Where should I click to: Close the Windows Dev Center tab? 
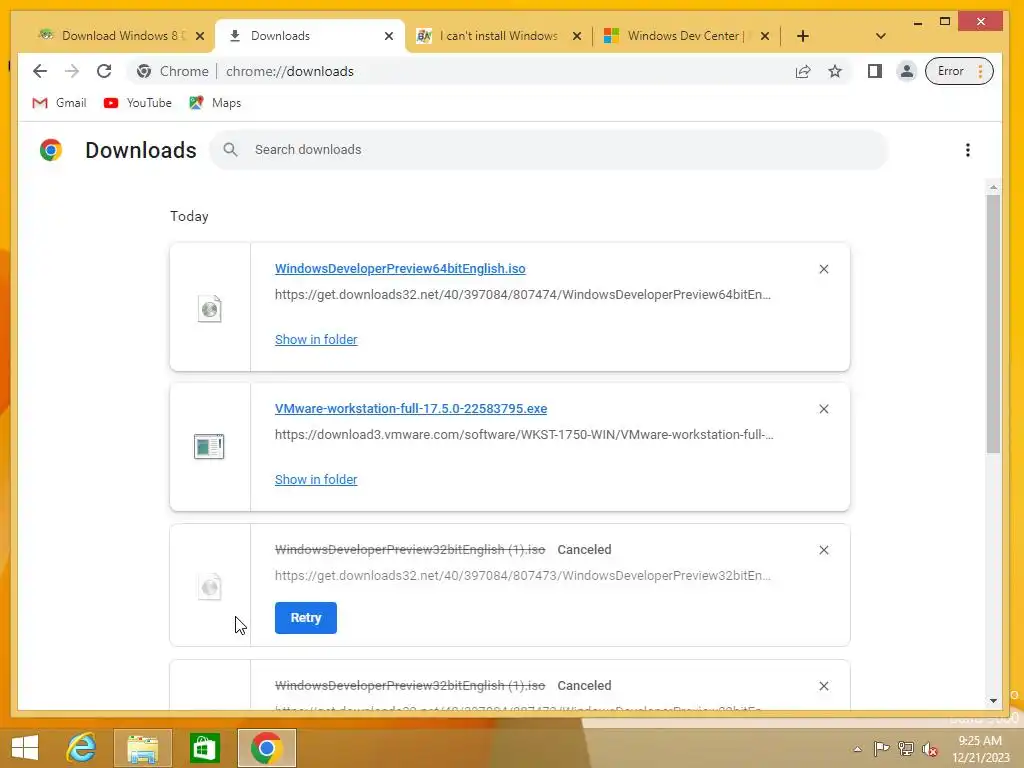pos(765,37)
